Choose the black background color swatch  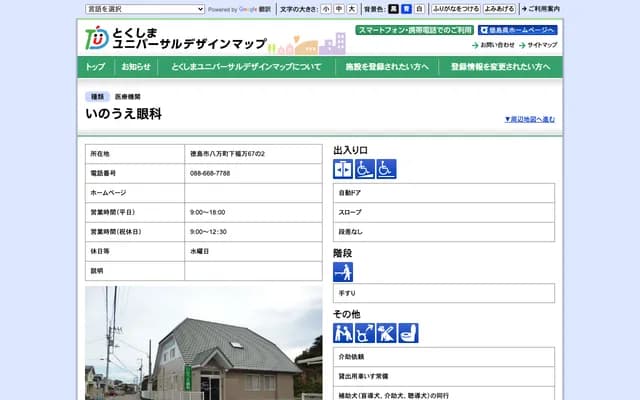click(393, 9)
